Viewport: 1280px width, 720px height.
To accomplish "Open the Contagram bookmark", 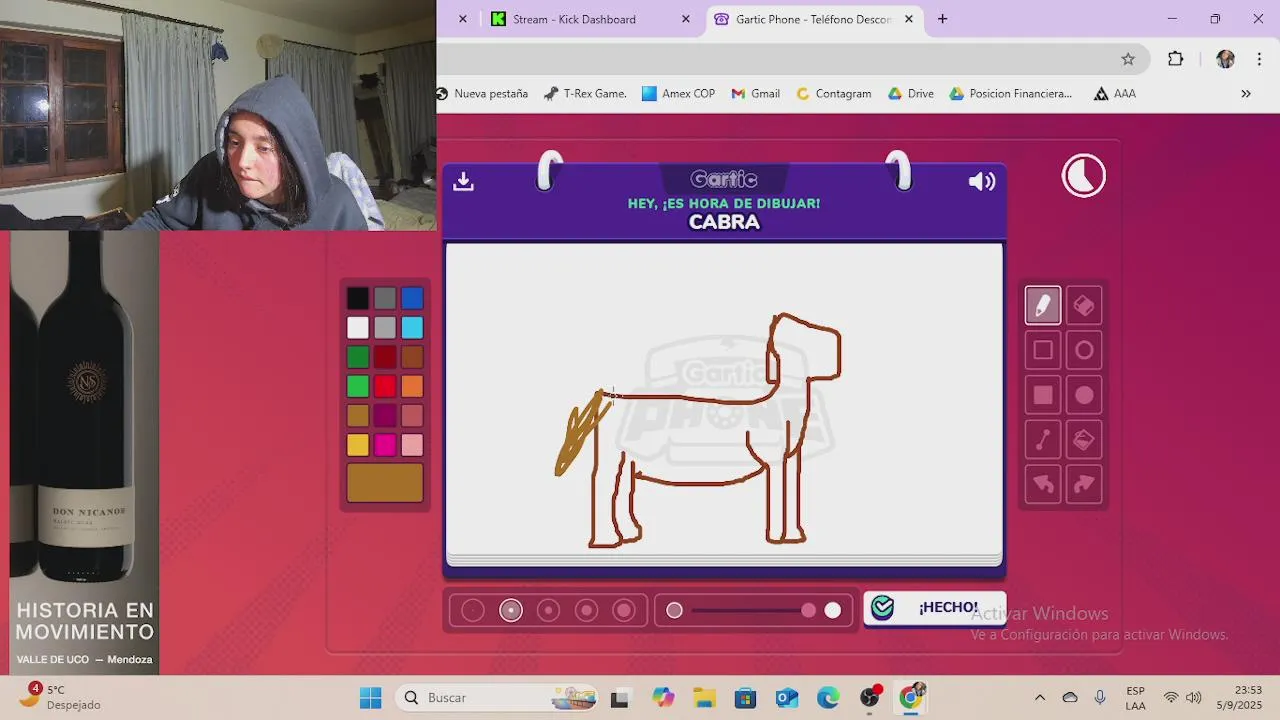I will (833, 93).
